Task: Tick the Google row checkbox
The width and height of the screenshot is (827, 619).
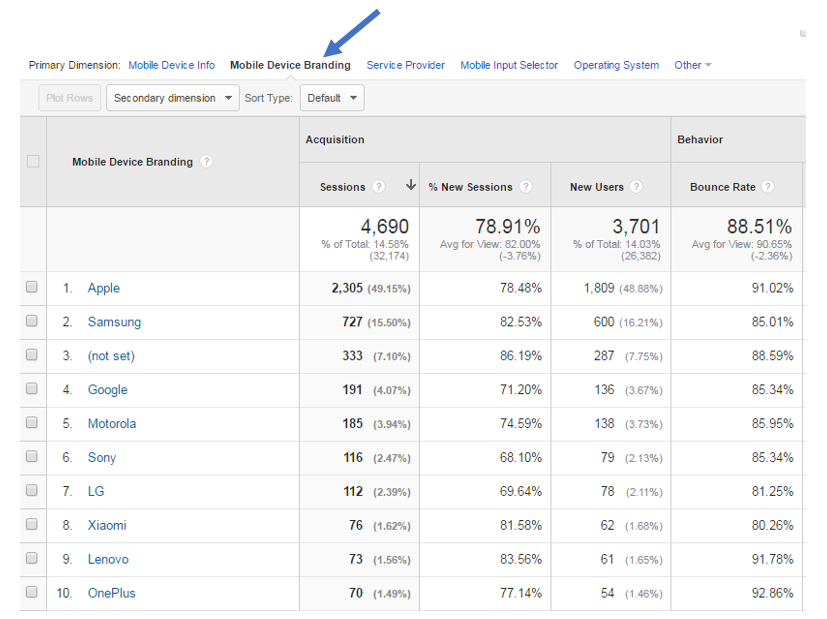Action: [x=32, y=389]
